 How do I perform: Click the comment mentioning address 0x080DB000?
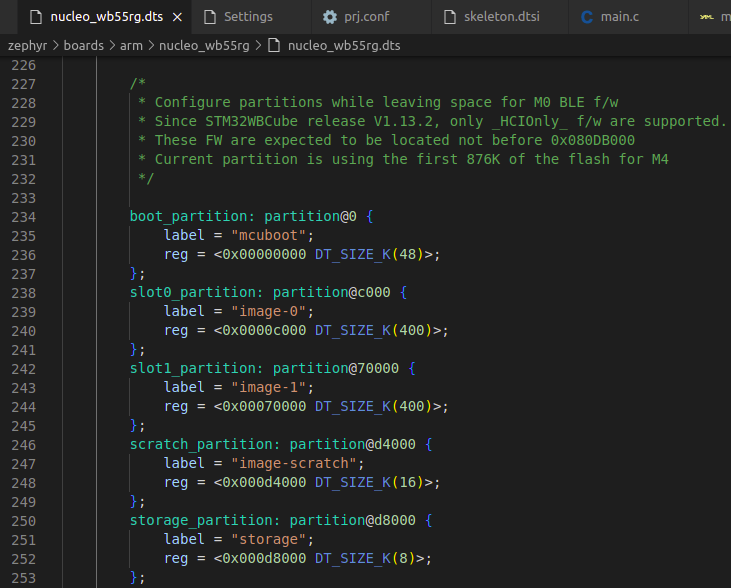tap(386, 141)
